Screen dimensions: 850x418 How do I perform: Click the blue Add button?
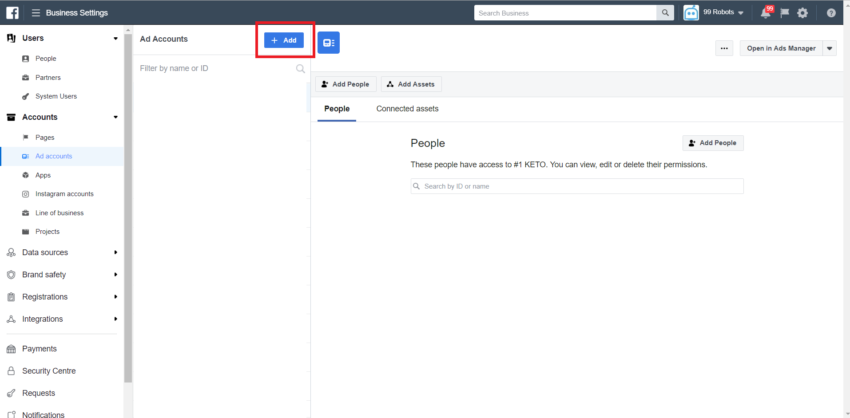click(x=284, y=40)
